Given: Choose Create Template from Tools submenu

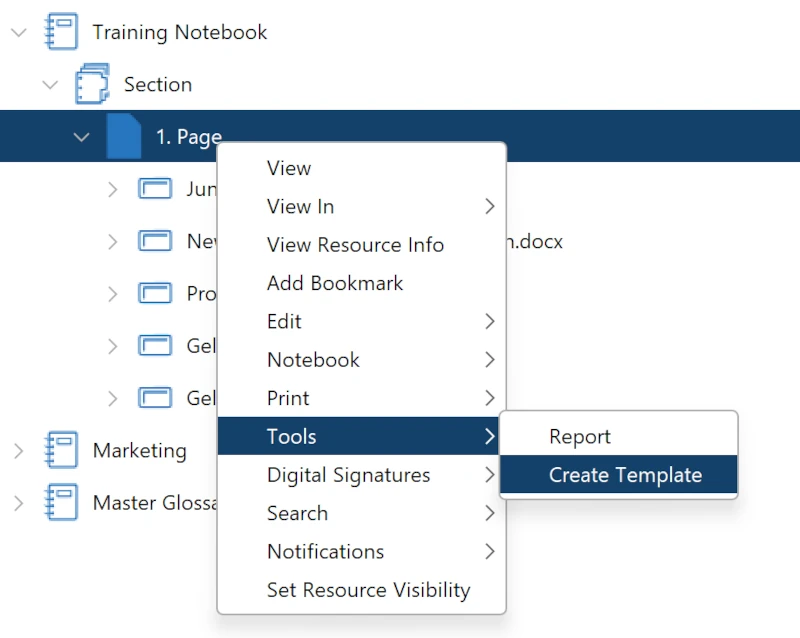Looking at the screenshot, I should [618, 475].
